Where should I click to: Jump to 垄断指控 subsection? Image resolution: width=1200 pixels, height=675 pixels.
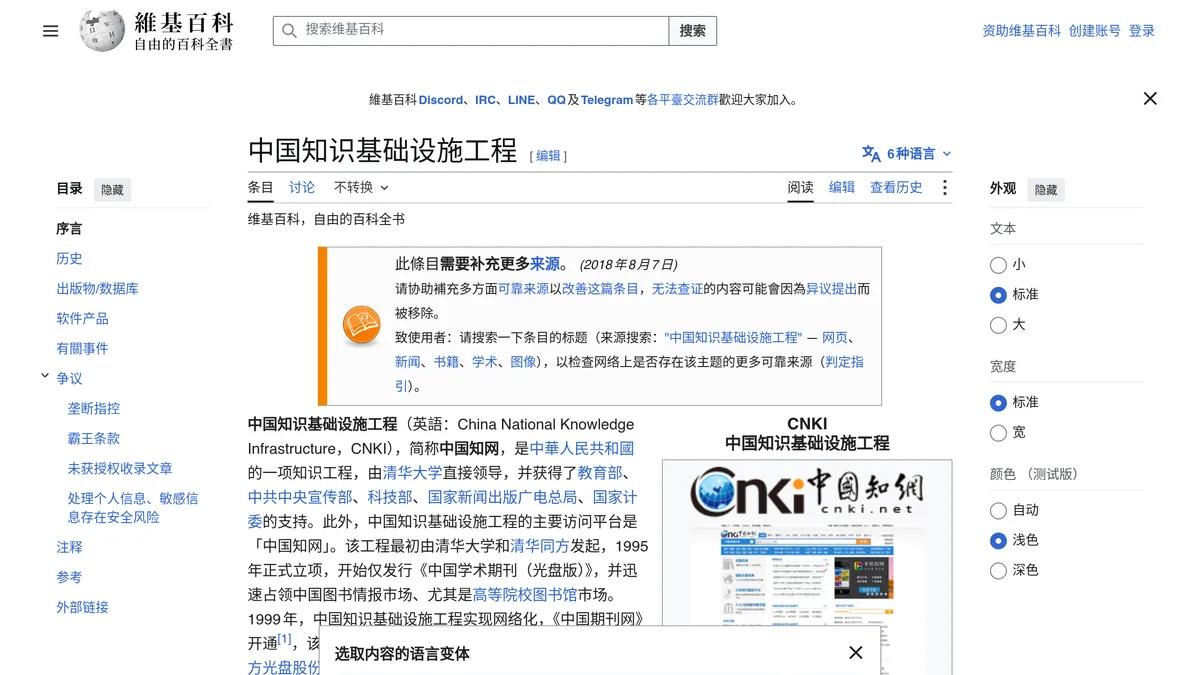[94, 408]
